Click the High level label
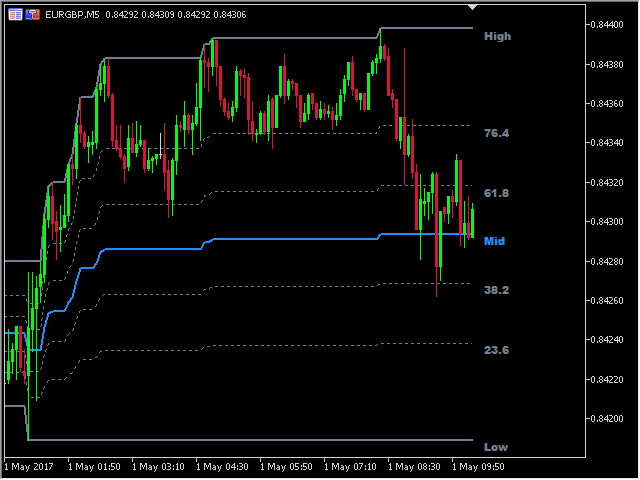 [497, 36]
